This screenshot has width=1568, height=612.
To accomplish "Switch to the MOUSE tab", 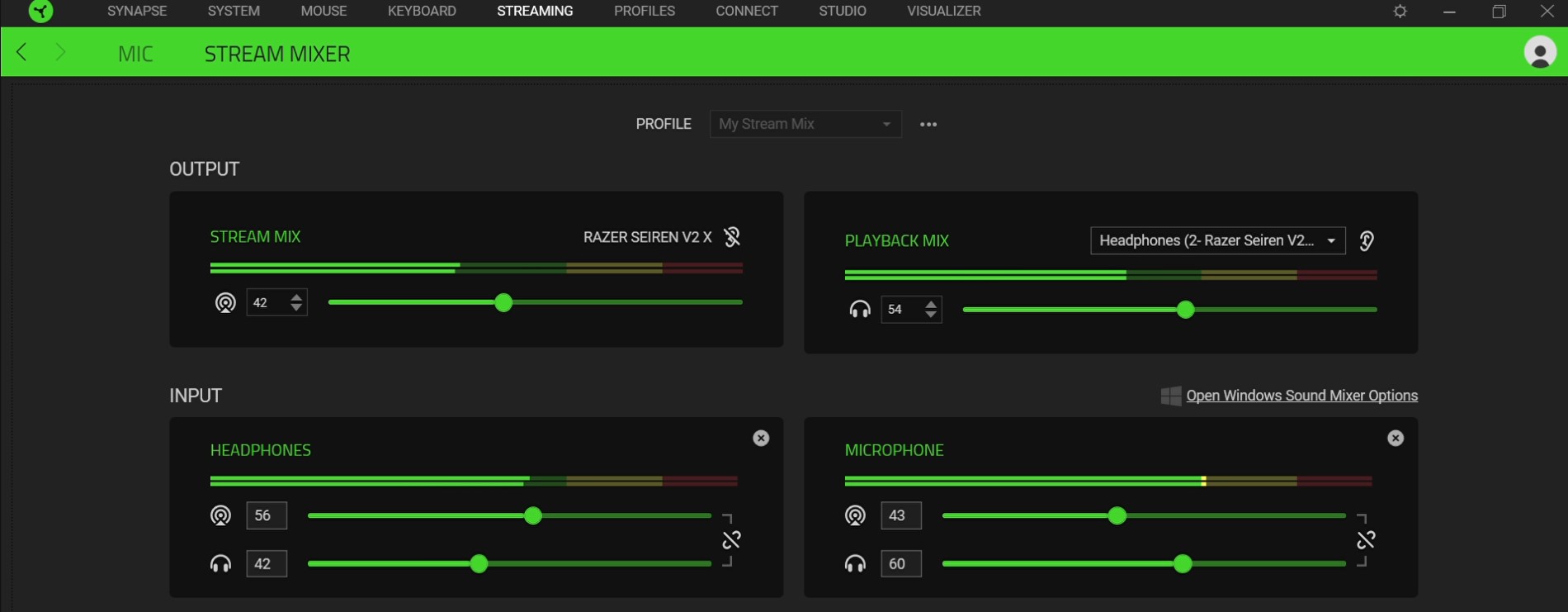I will pos(324,11).
